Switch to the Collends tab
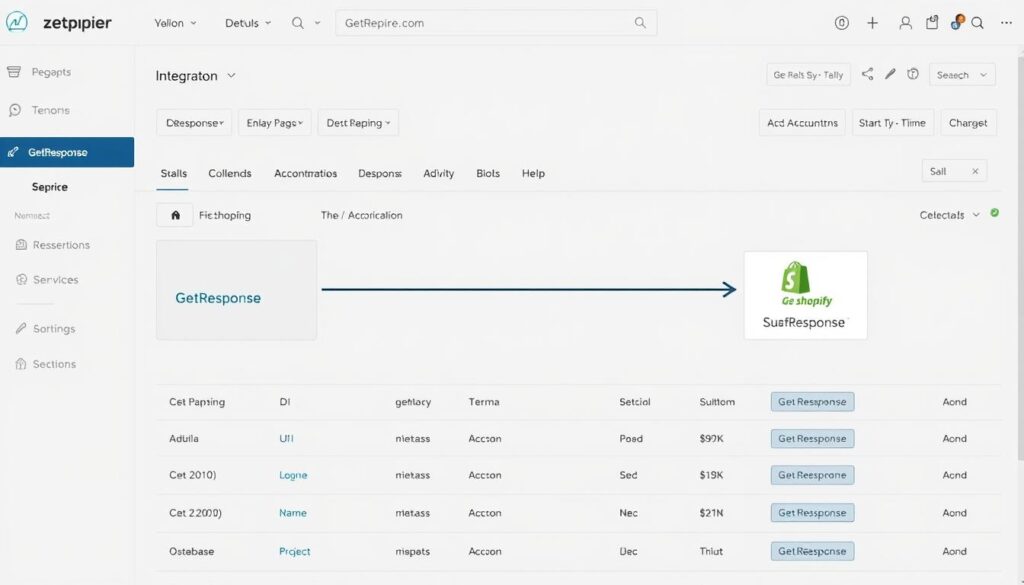 coord(229,173)
